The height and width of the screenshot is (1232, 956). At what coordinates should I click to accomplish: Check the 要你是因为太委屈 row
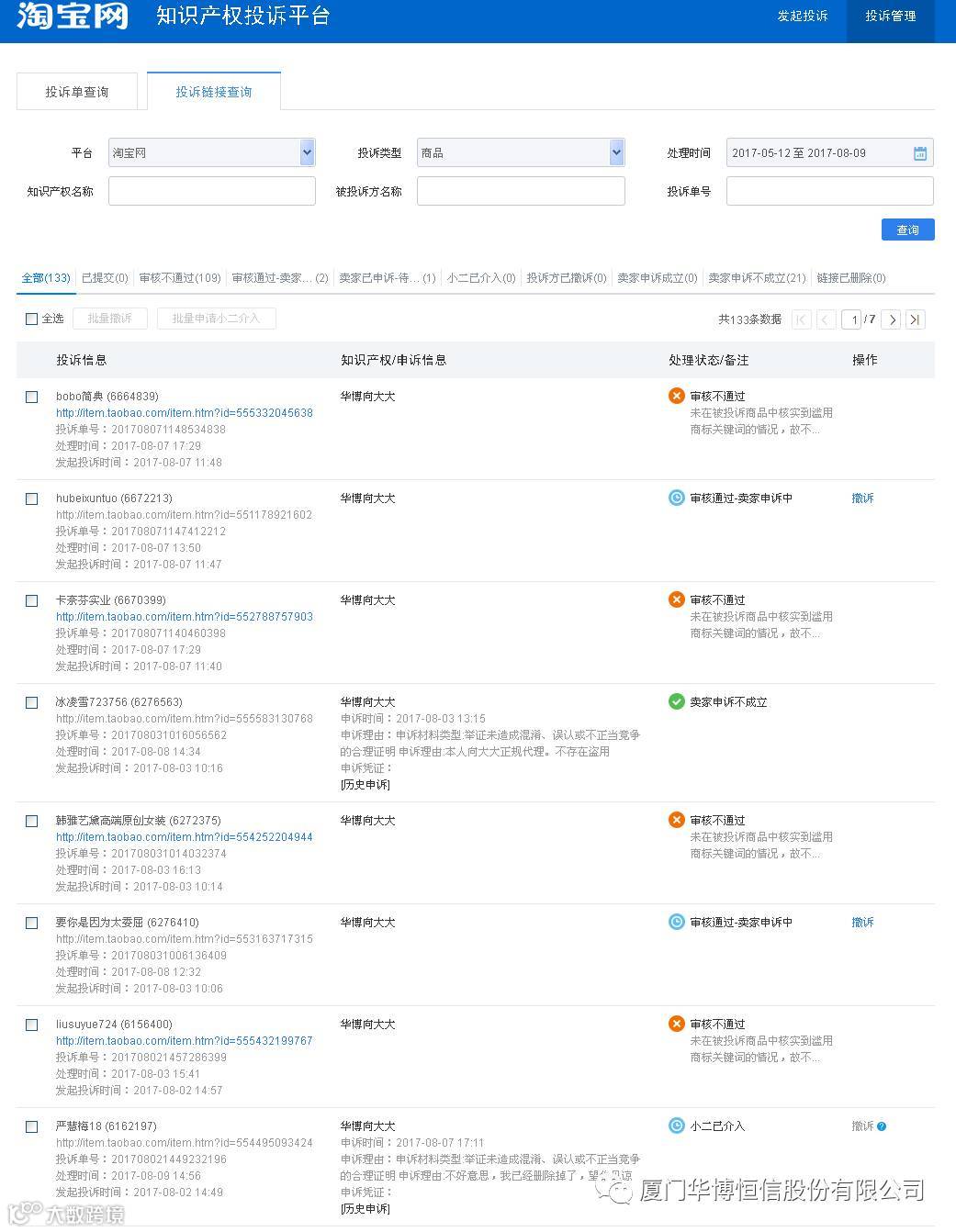click(31, 923)
